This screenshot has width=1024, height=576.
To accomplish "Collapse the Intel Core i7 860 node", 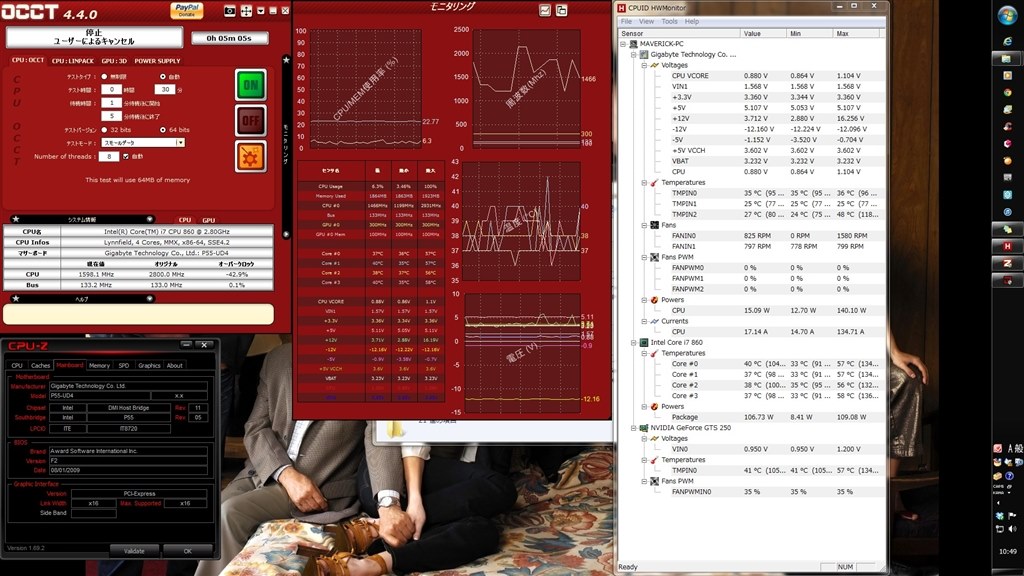I will click(633, 342).
